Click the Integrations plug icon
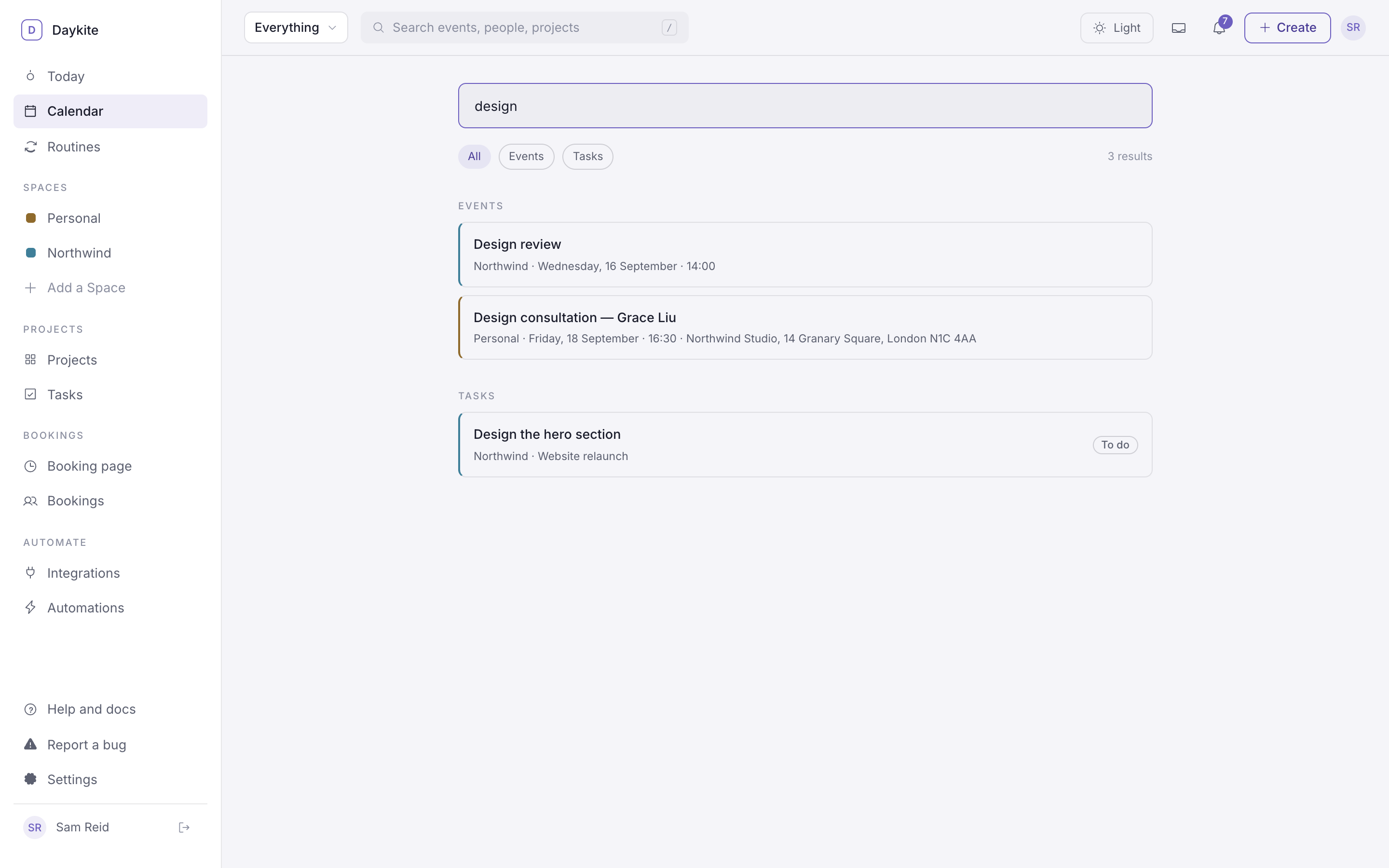This screenshot has width=1389, height=868. coord(30,573)
